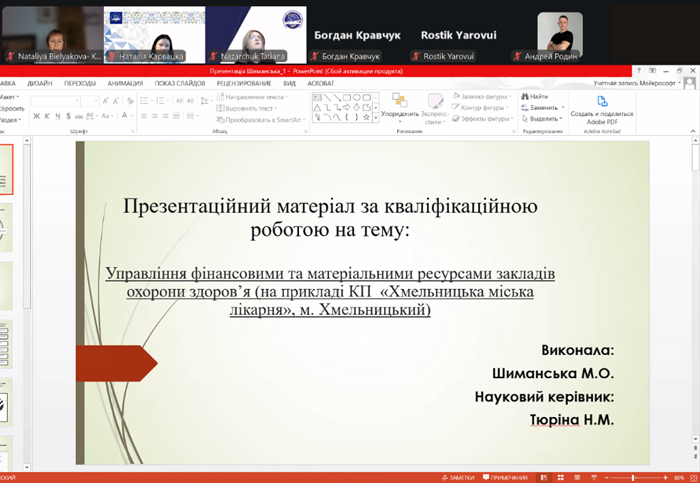Click the Notes (ЗАМЕТКИ) button

pyautogui.click(x=456, y=478)
